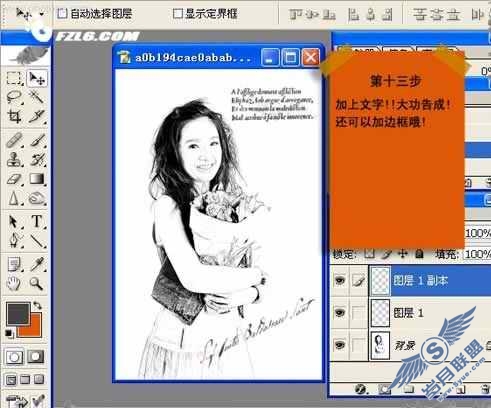Add layer style button in Layers panel
The height and width of the screenshot is (408, 491).
pyautogui.click(x=361, y=389)
